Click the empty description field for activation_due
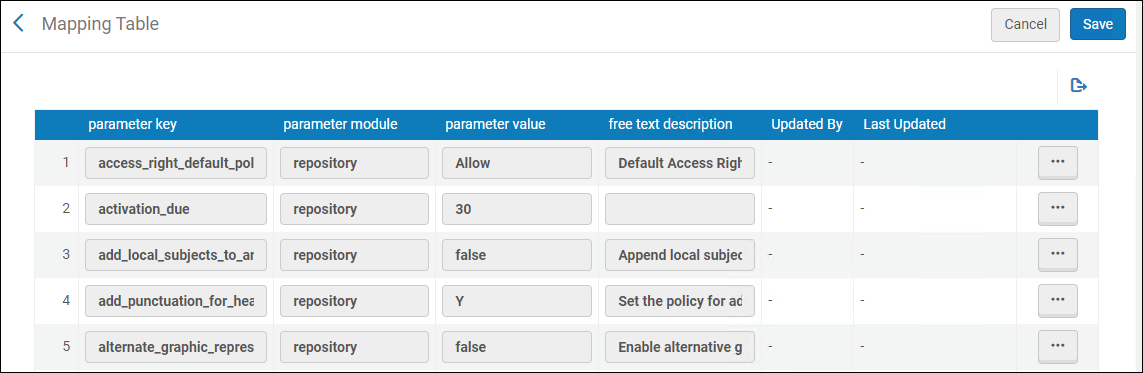 680,209
